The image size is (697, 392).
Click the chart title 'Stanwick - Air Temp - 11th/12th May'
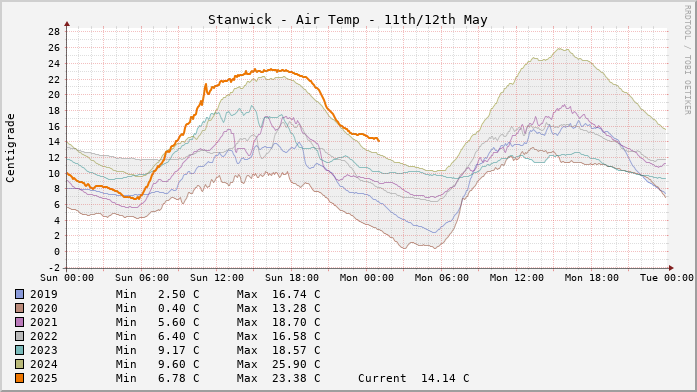click(x=348, y=20)
